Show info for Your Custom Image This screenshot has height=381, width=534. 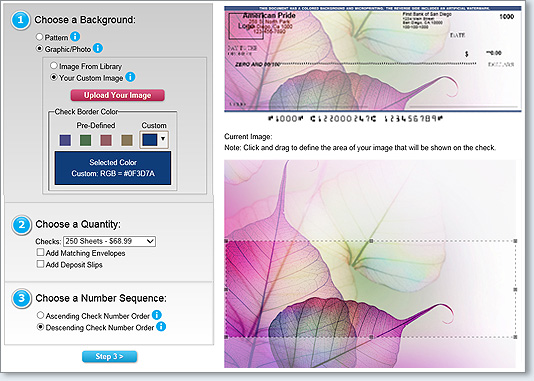click(x=130, y=77)
